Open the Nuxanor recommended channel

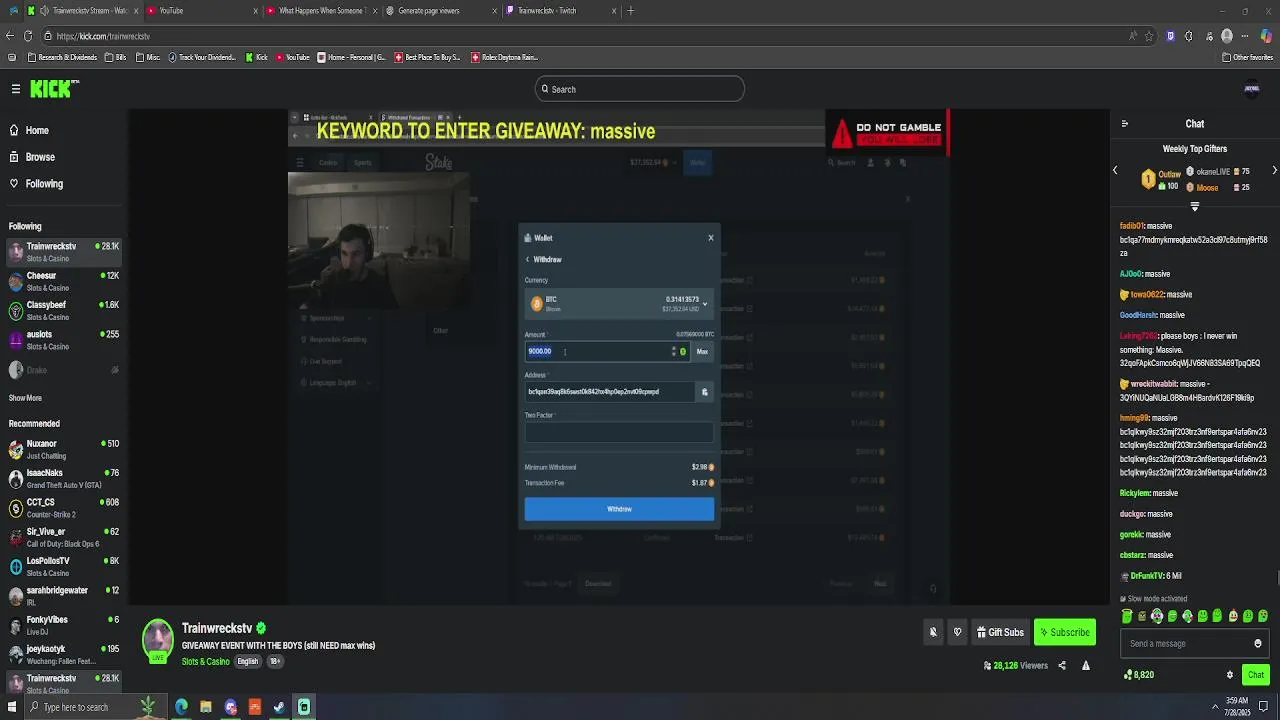click(63, 449)
